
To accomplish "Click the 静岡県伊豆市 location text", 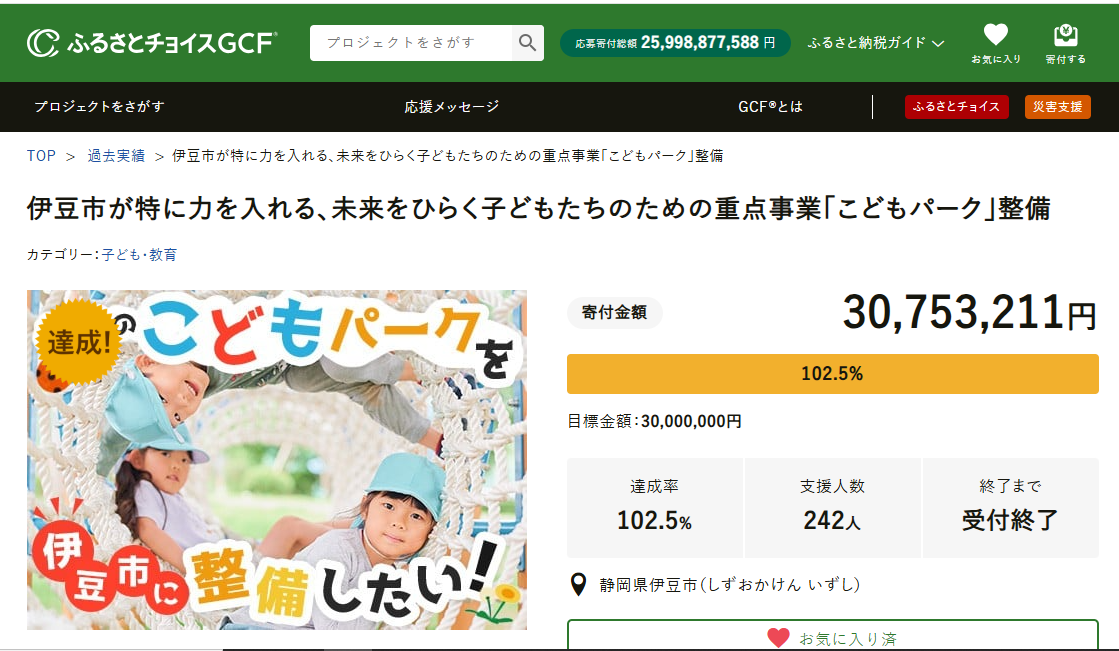I will pyautogui.click(x=730, y=584).
